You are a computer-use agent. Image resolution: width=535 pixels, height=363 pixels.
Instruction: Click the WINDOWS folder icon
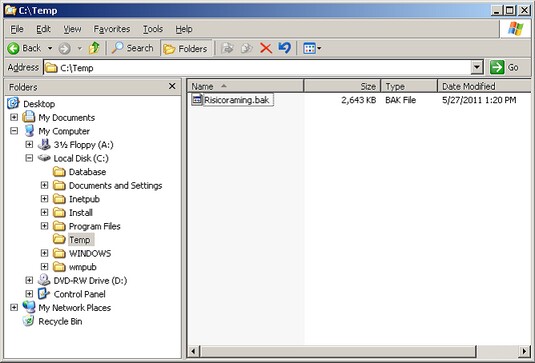point(59,253)
